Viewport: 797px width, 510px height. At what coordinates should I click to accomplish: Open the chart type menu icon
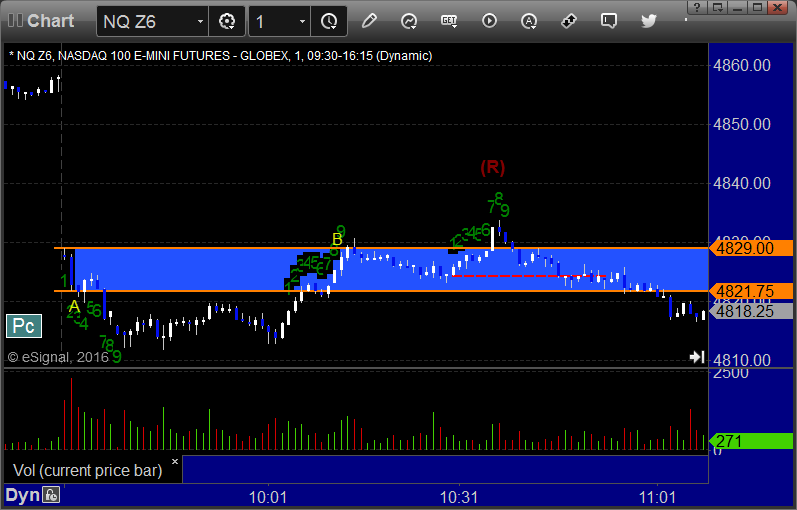tap(409, 21)
